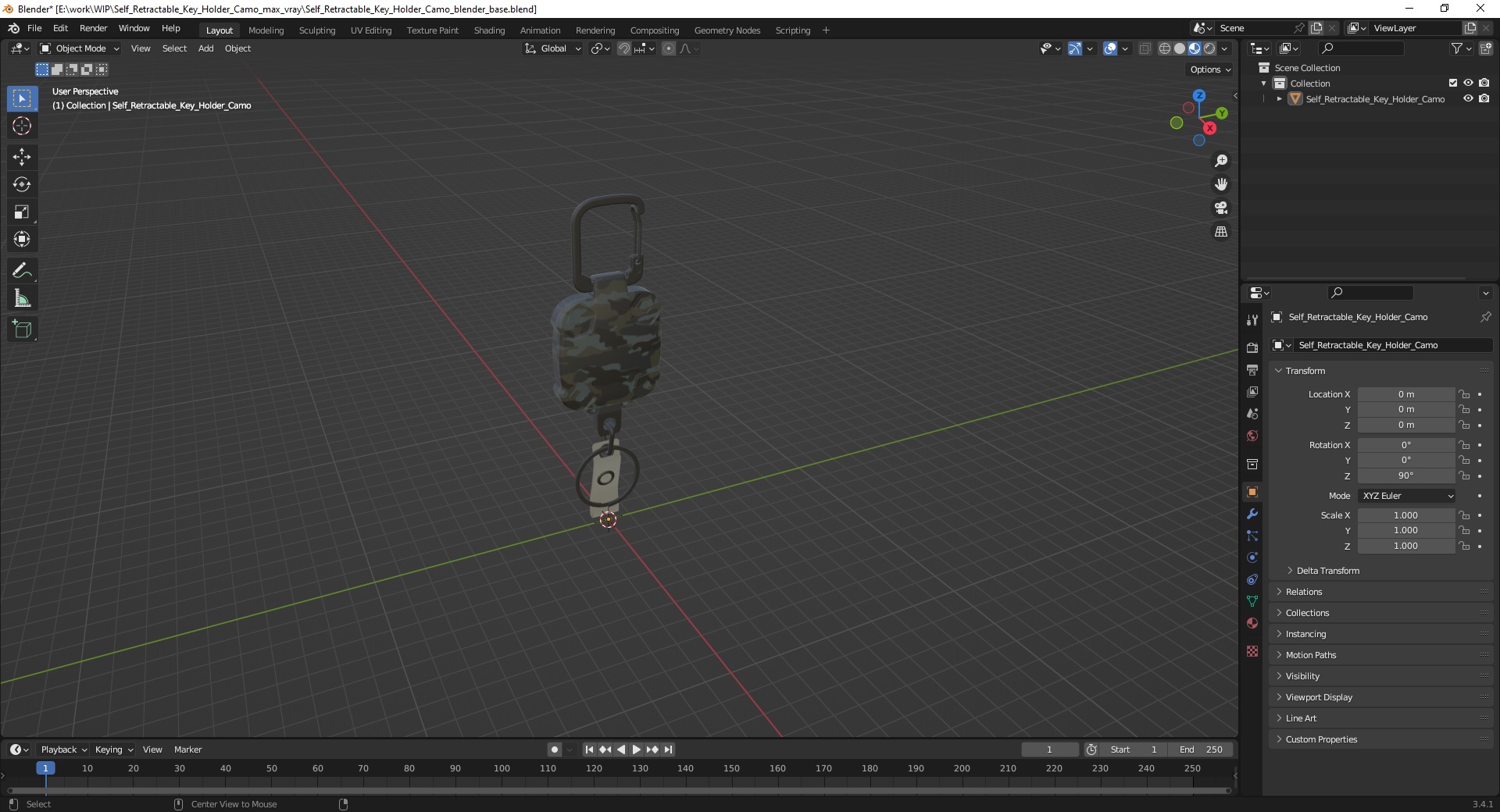Activate the Add Cube tool
The width and height of the screenshot is (1500, 812).
pos(22,329)
